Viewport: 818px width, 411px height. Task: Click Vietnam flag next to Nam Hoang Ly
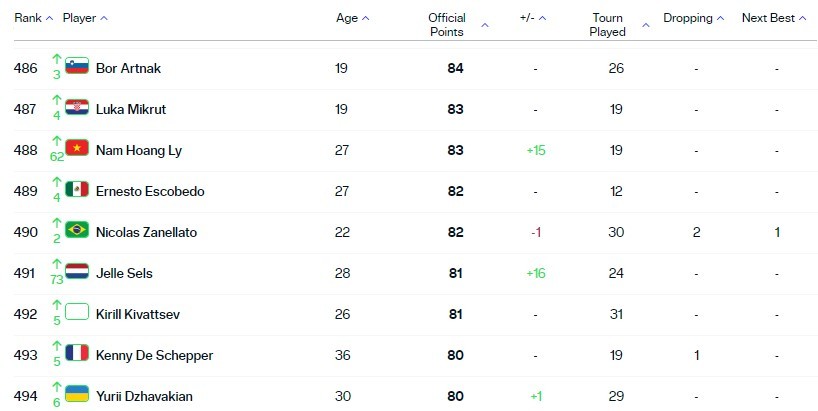[77, 148]
